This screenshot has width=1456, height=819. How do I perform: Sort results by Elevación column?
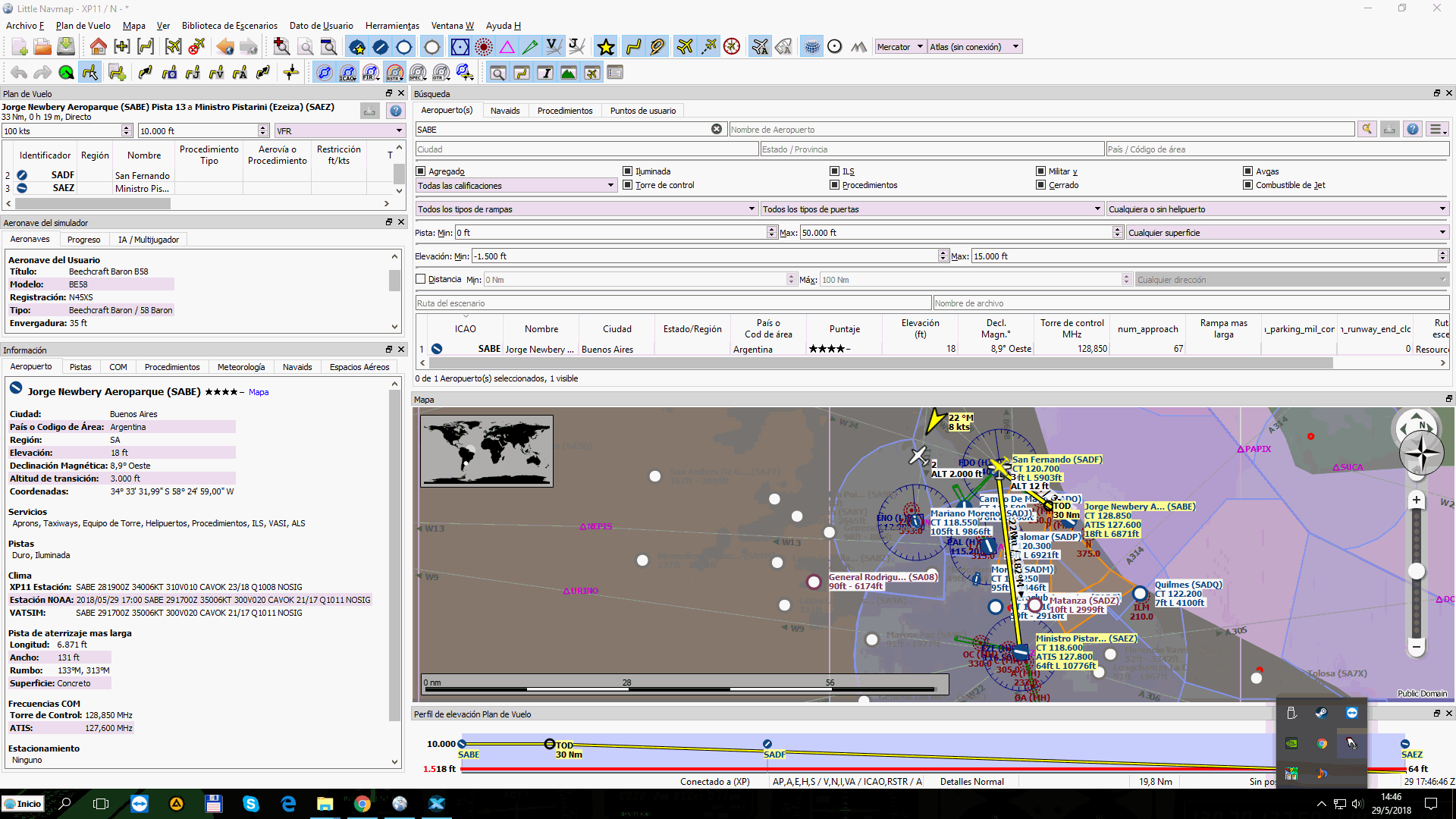(x=920, y=328)
